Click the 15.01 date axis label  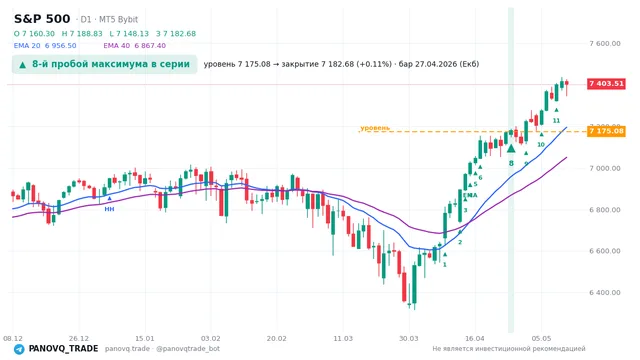pos(145,338)
